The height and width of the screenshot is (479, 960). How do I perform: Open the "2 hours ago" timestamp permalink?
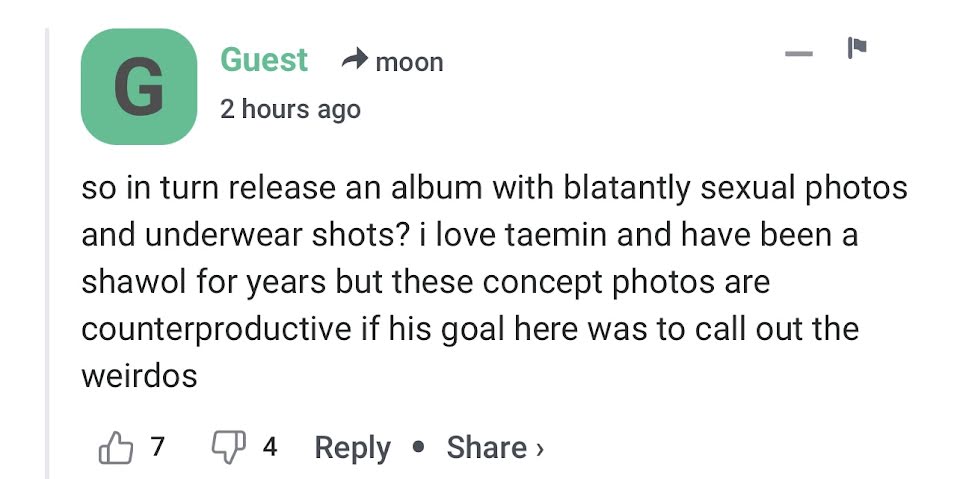(x=290, y=109)
